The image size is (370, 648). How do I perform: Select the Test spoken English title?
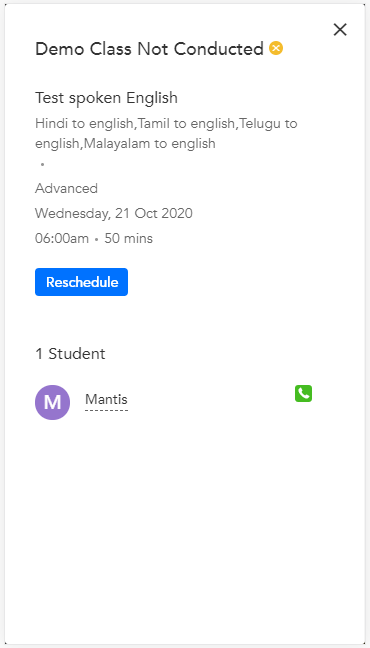(106, 98)
